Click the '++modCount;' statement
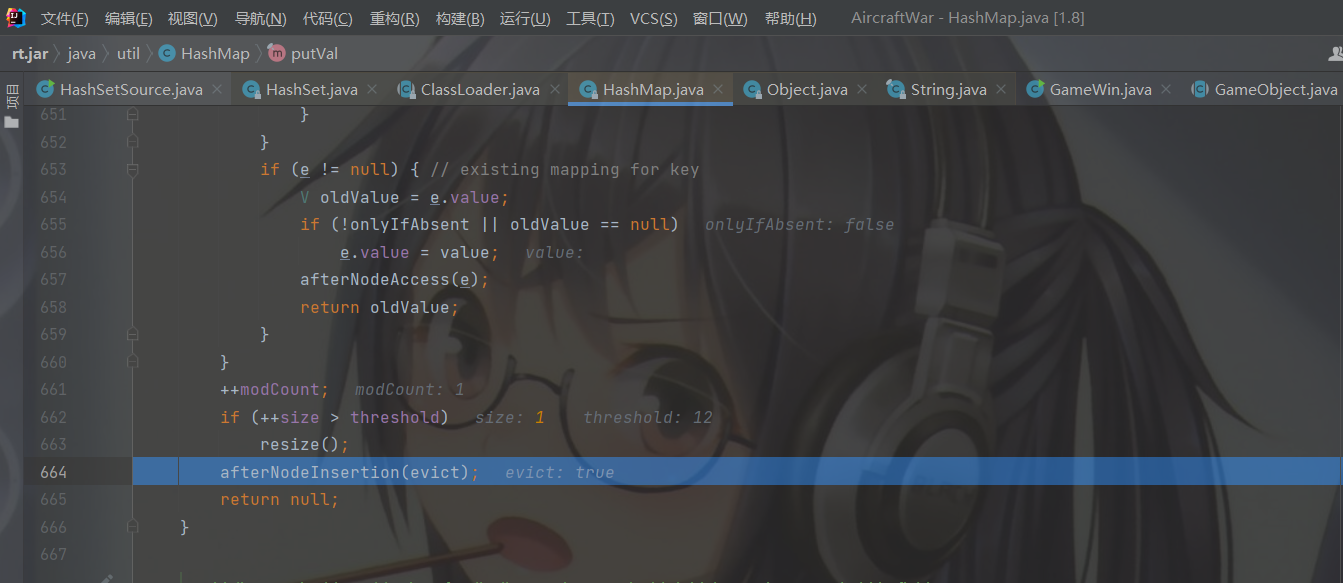 point(275,389)
